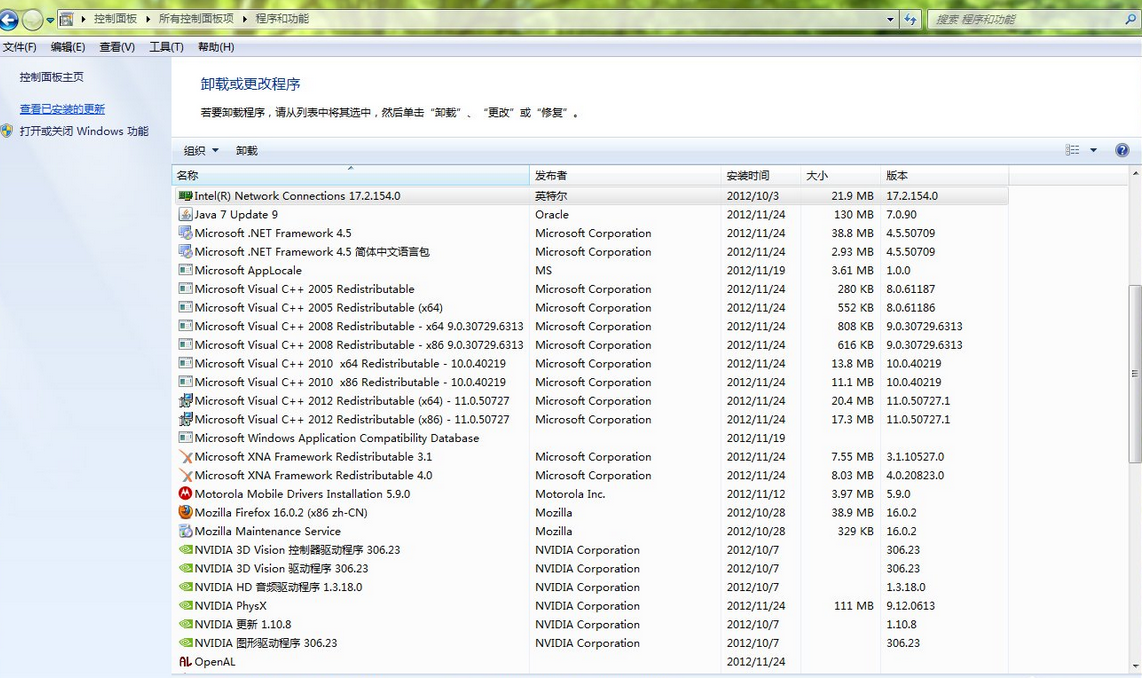Click the Visual C++ 2012 Redistributable (x86) icon
This screenshot has width=1142, height=678.
[x=185, y=419]
